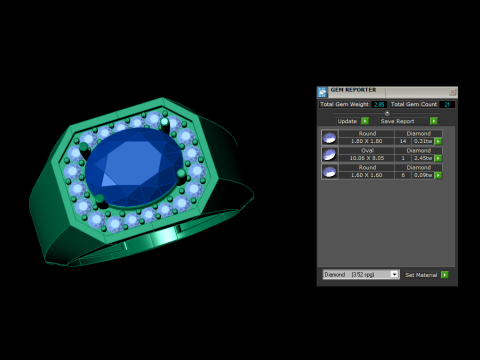Click the Total Gem Weight value 2.85
The height and width of the screenshot is (360, 480).
click(x=379, y=104)
